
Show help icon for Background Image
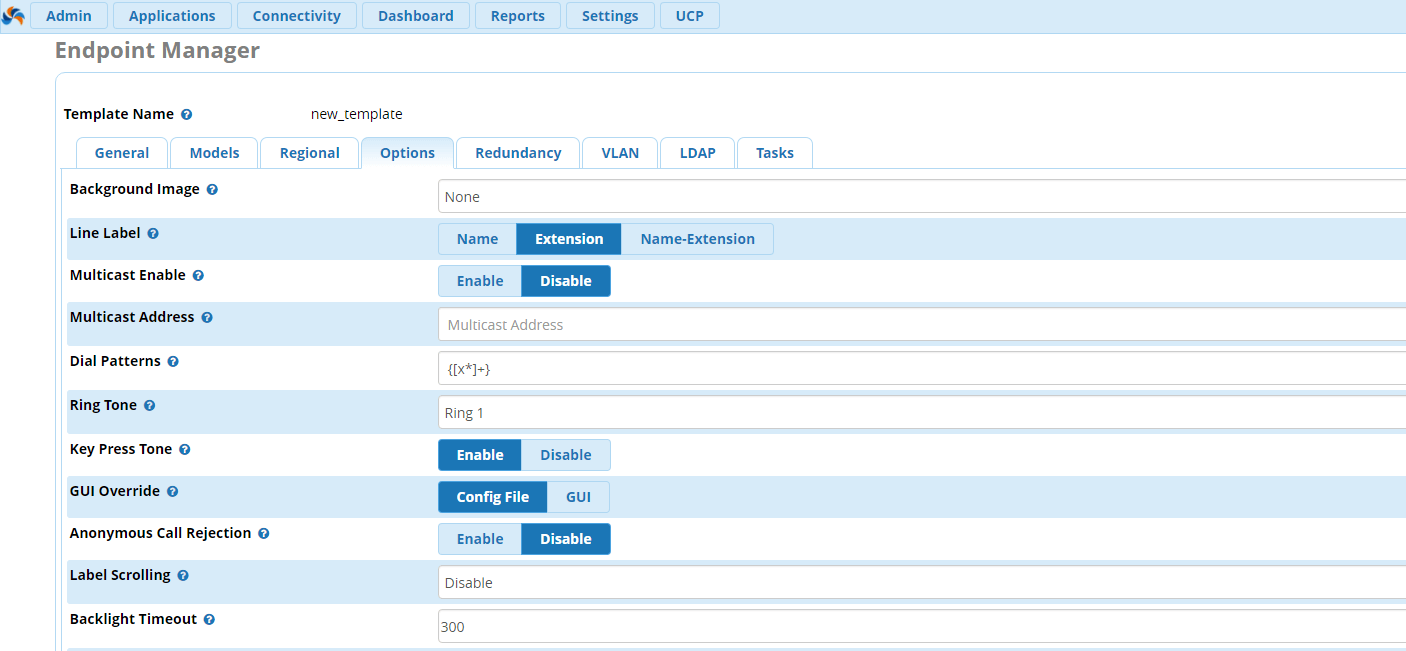pos(212,190)
